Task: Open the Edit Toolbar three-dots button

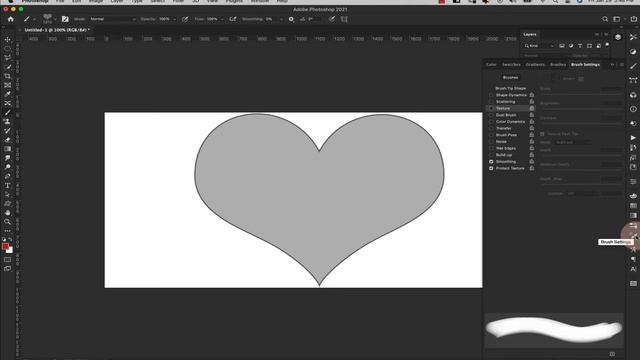Action: point(7,231)
